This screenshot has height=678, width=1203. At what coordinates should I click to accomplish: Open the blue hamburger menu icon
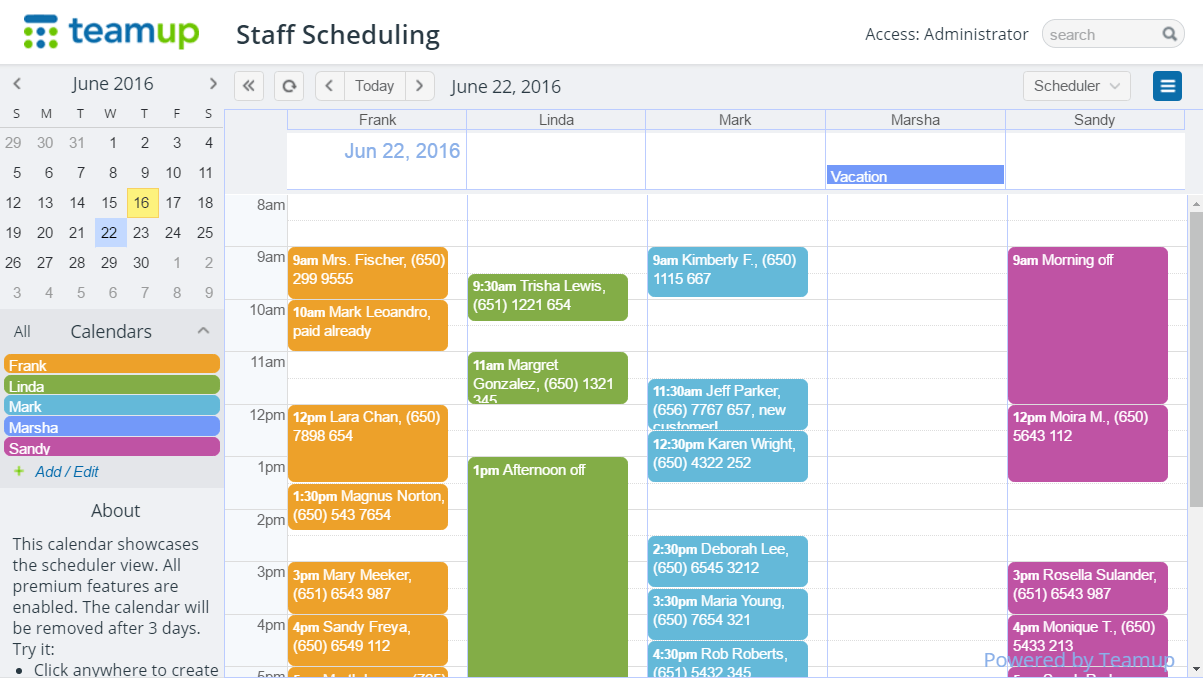(x=1167, y=86)
